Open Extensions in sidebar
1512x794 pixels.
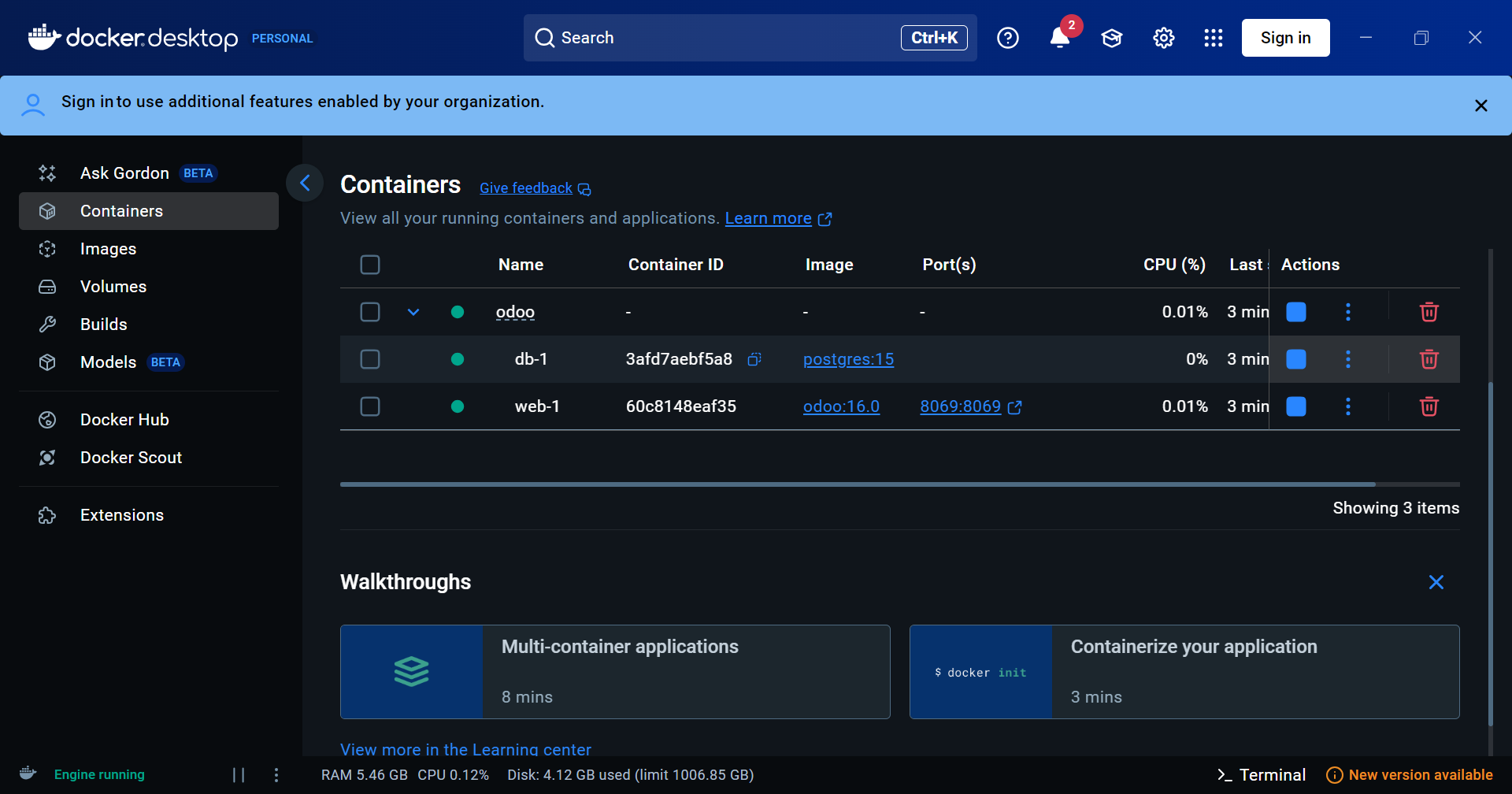(149, 515)
